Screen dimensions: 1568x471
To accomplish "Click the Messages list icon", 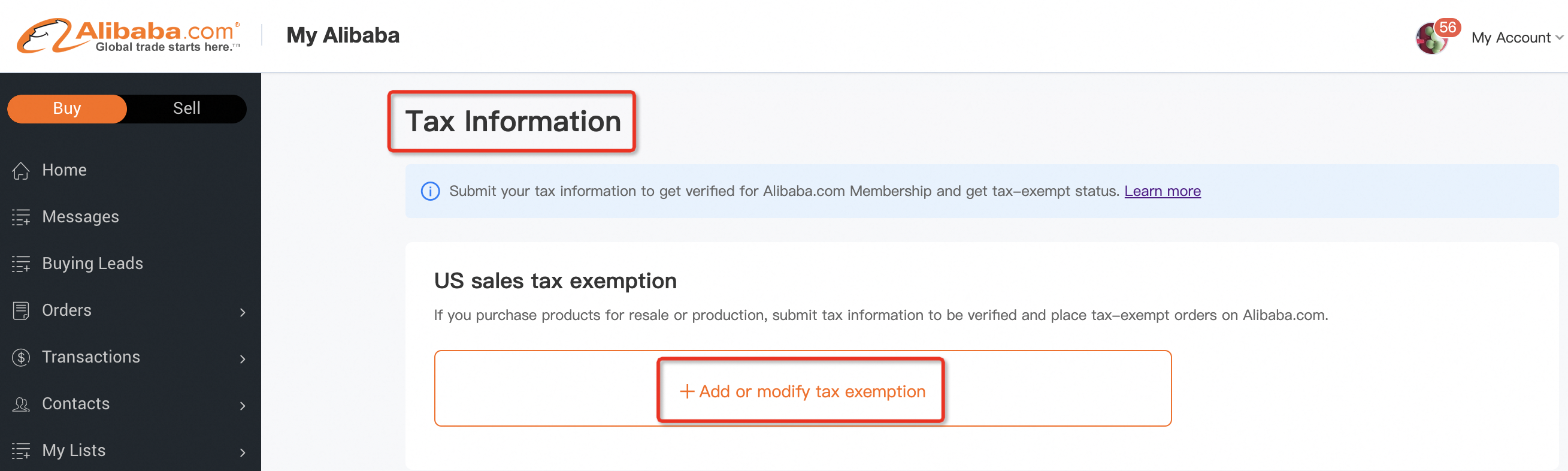I will [21, 217].
